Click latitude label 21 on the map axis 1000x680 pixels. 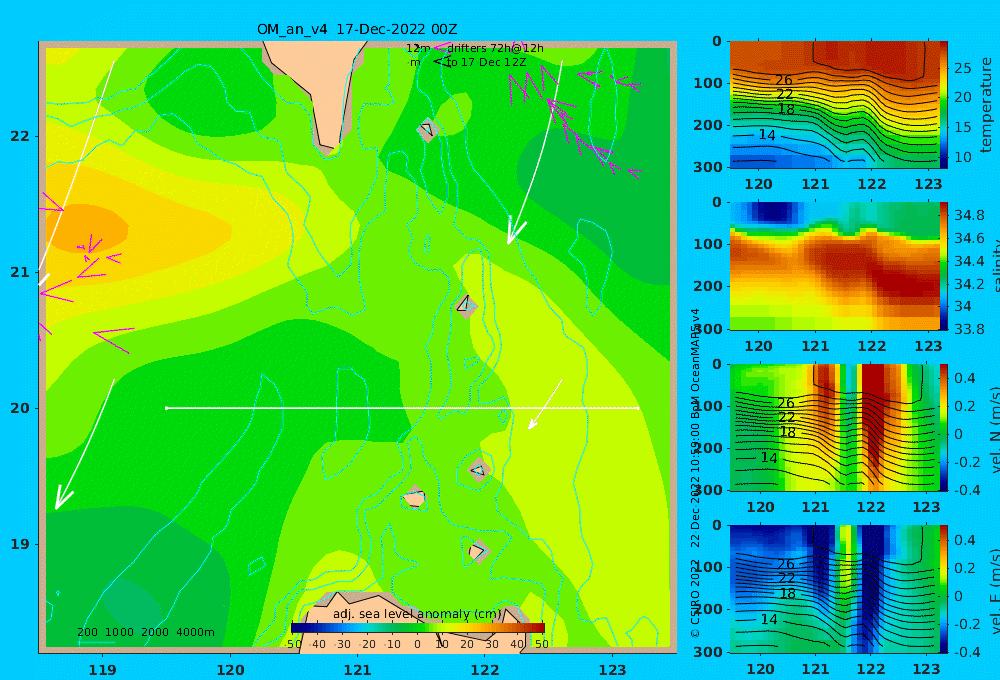click(20, 272)
